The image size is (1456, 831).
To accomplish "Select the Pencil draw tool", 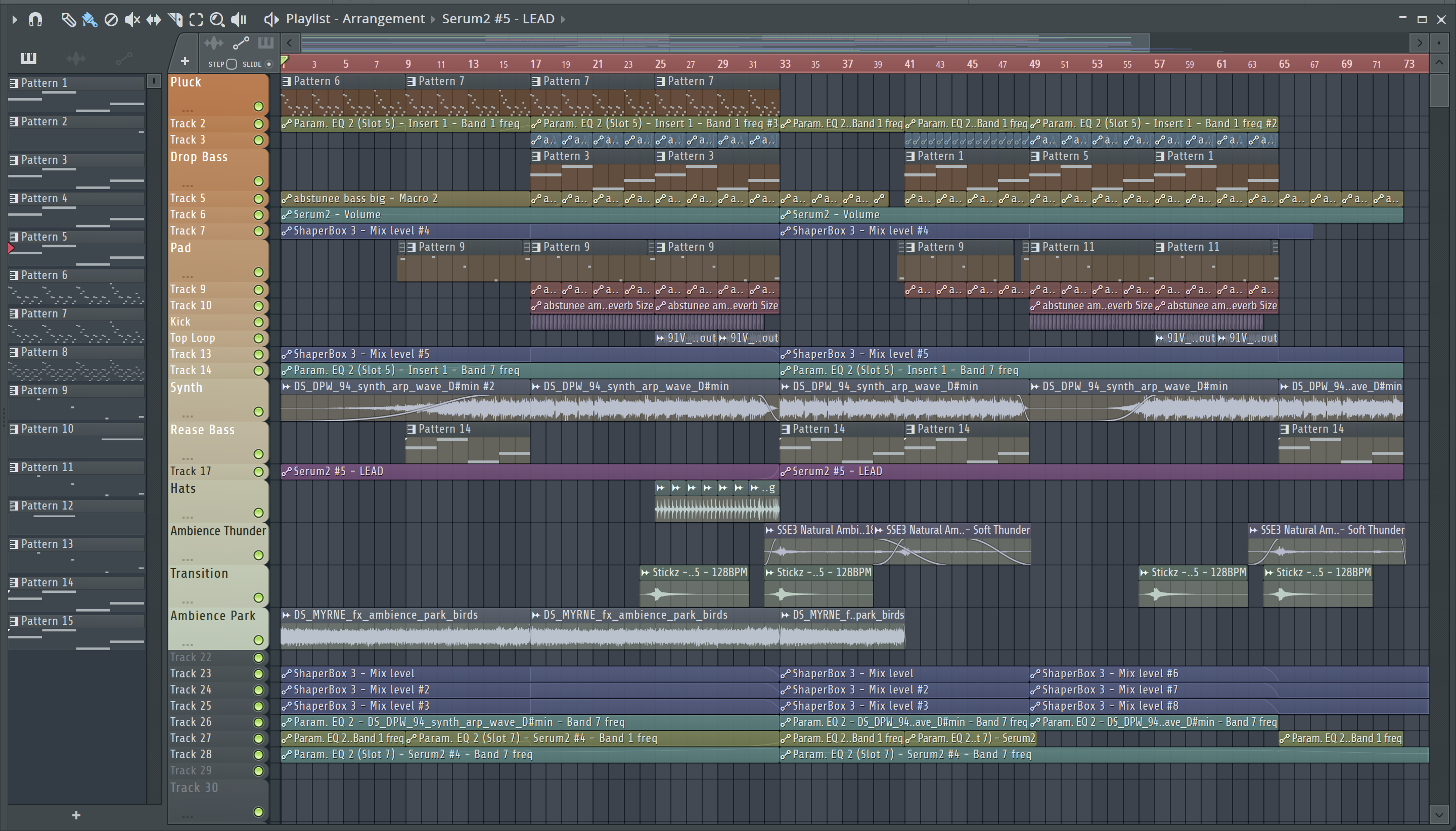I will (68, 19).
